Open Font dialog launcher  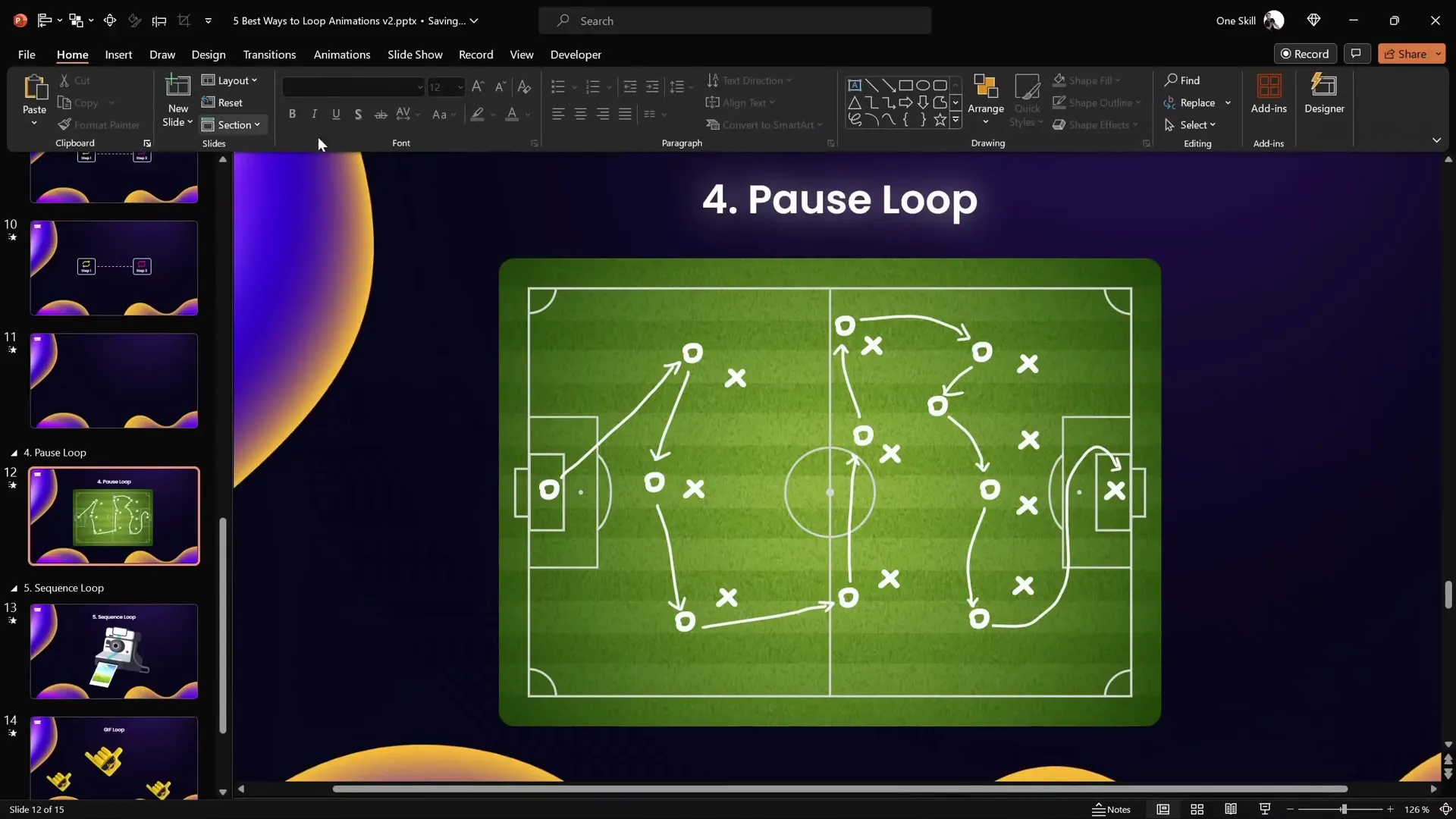pyautogui.click(x=535, y=143)
